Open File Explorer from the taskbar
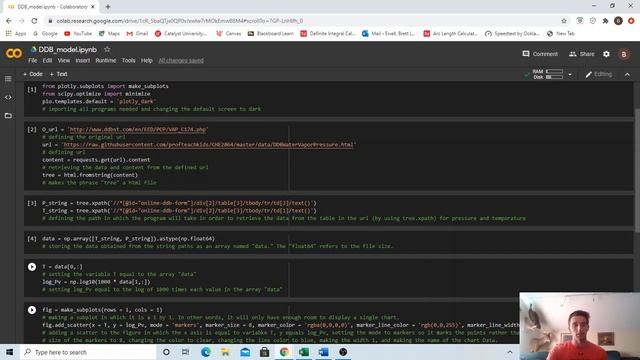Image resolution: width=640 pixels, height=360 pixels. 225,352
